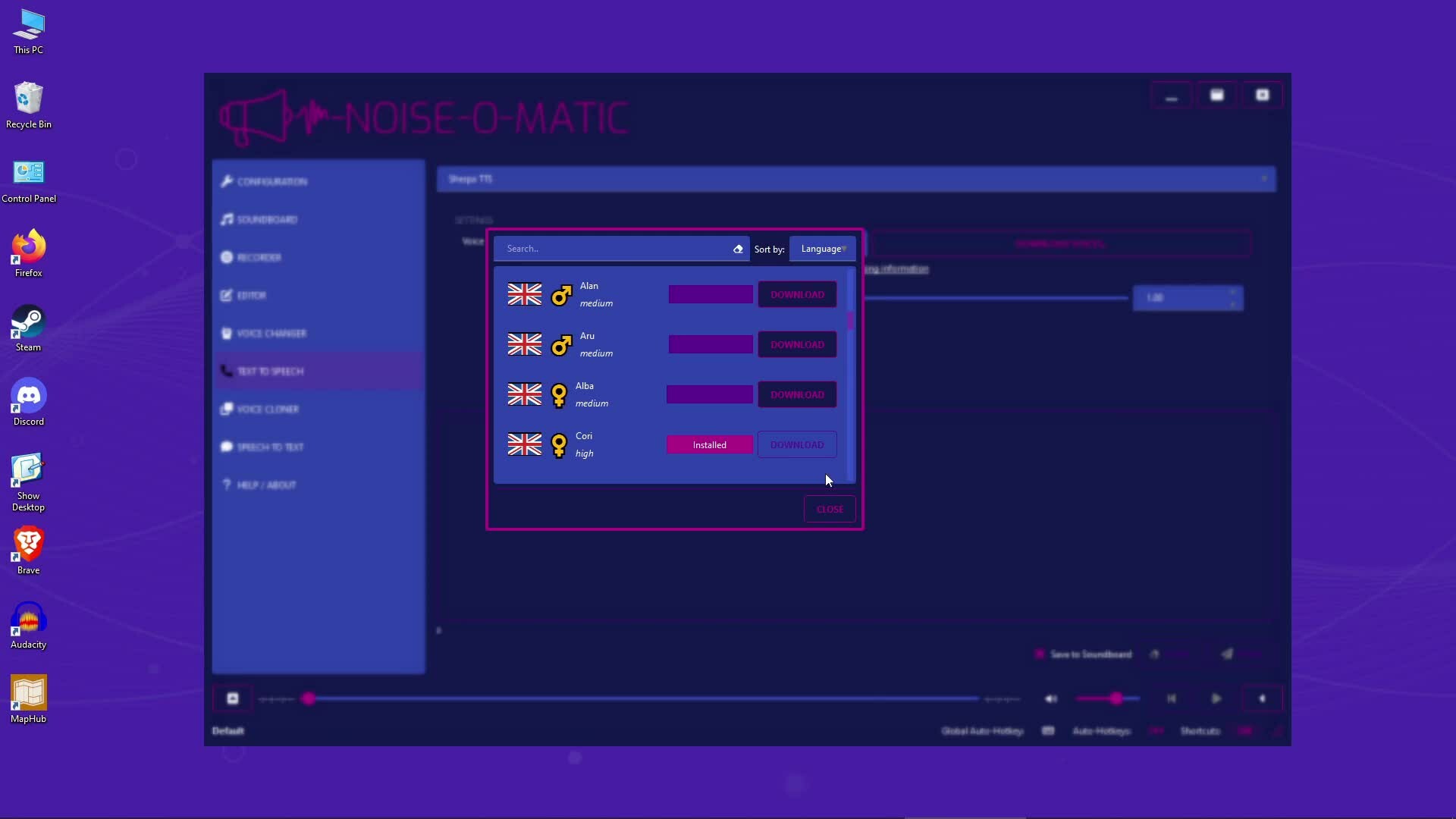The image size is (1456, 819).
Task: Click the female gender icon beside Alba
Action: coord(559,395)
